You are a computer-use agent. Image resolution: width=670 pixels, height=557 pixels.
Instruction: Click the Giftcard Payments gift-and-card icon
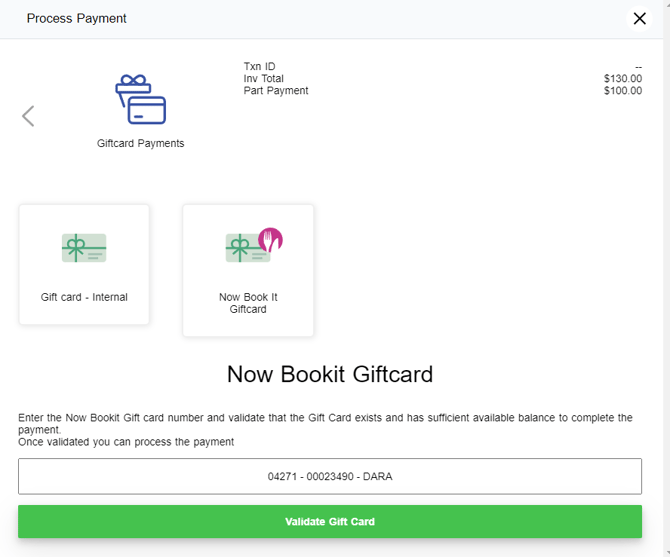[x=141, y=100]
